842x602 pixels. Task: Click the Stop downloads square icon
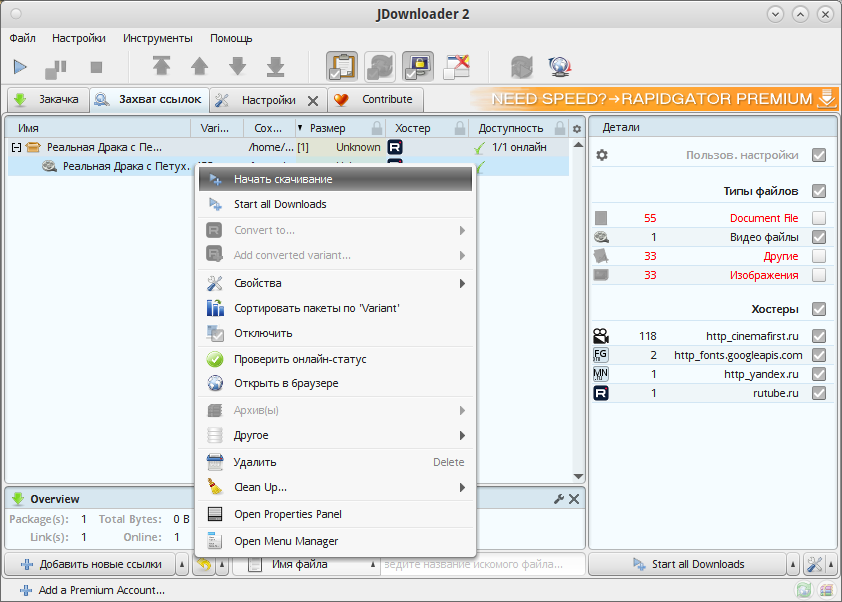(96, 67)
